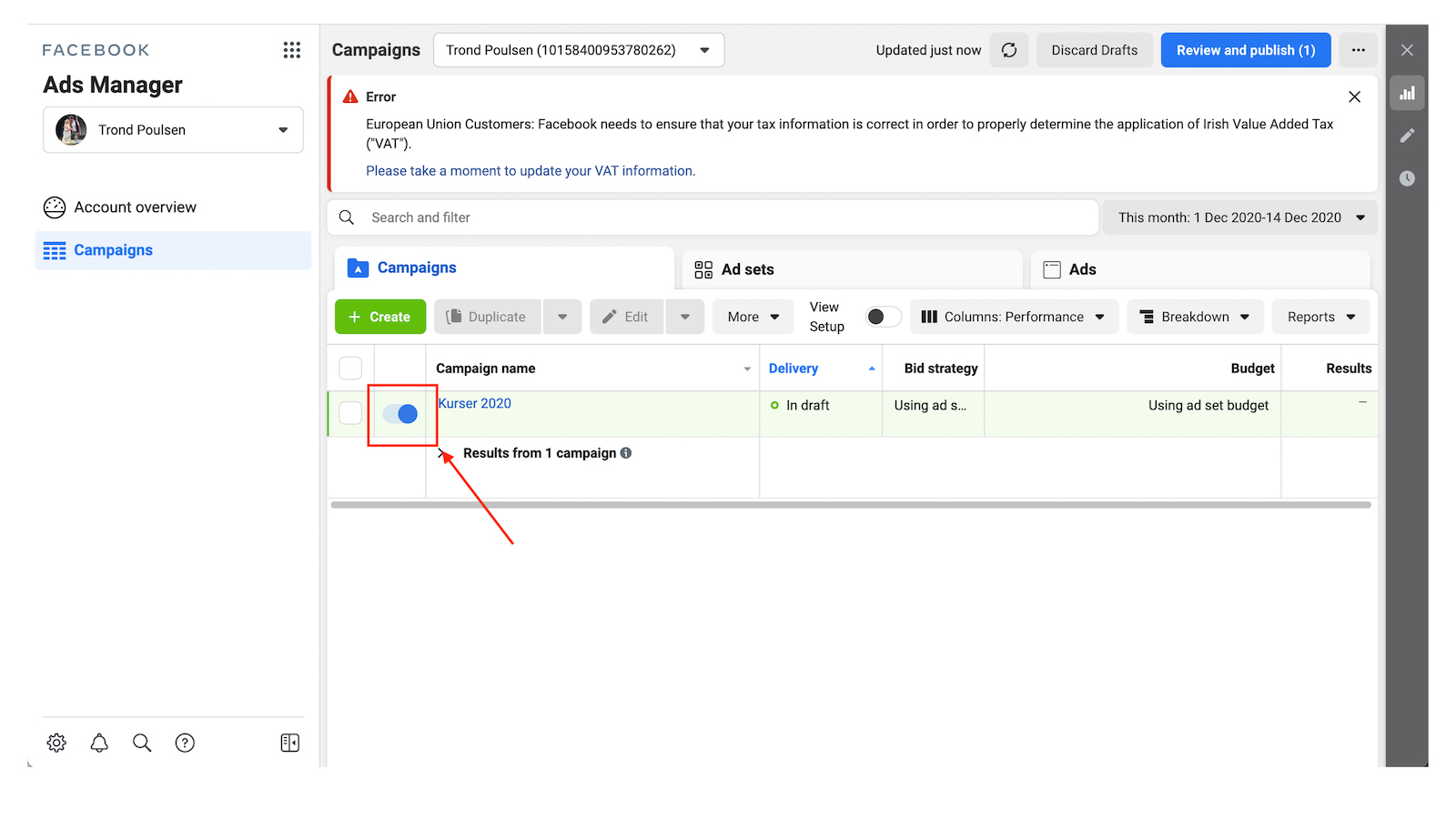Click in the Search and filter field
The height and width of the screenshot is (819, 1456).
(710, 217)
